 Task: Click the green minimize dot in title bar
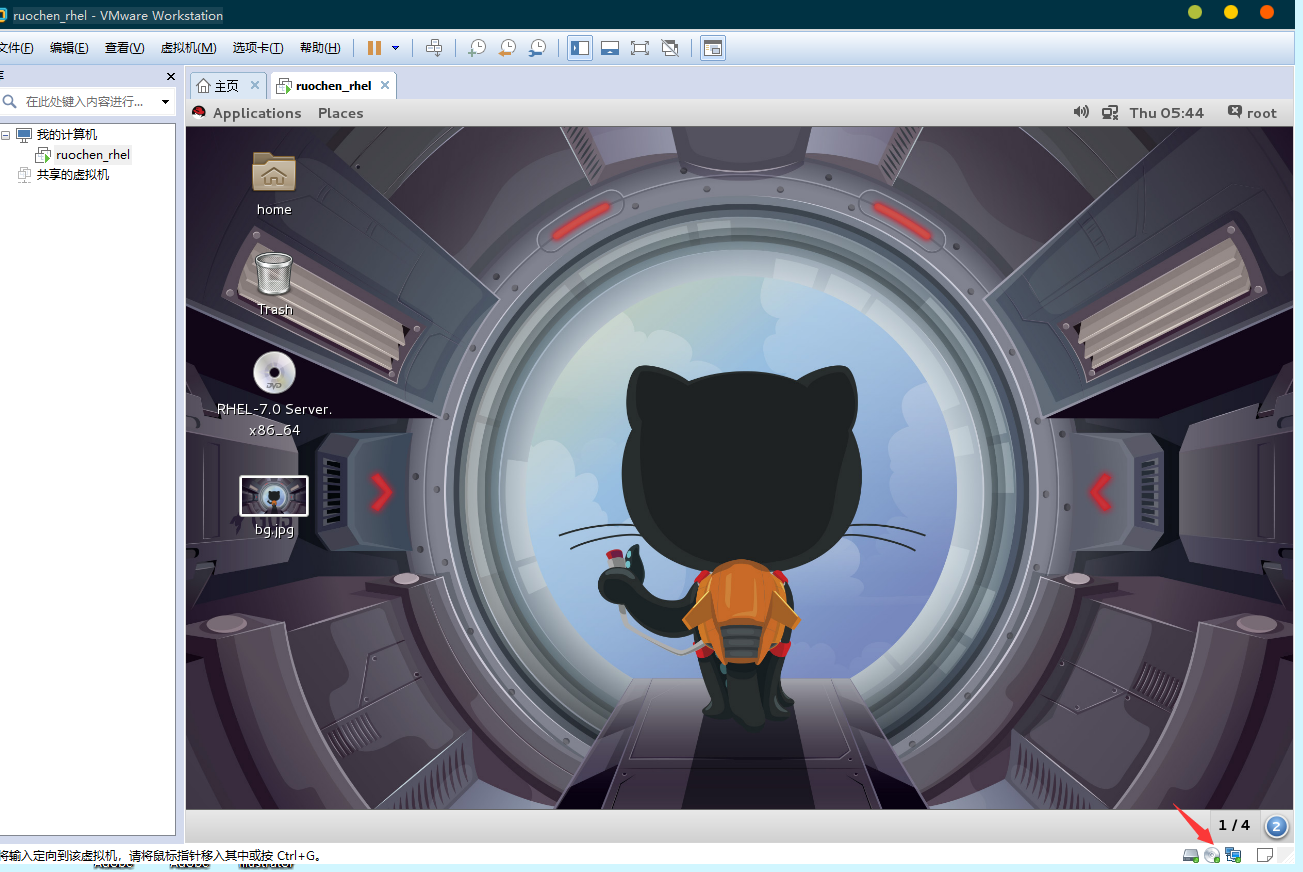pos(1195,12)
